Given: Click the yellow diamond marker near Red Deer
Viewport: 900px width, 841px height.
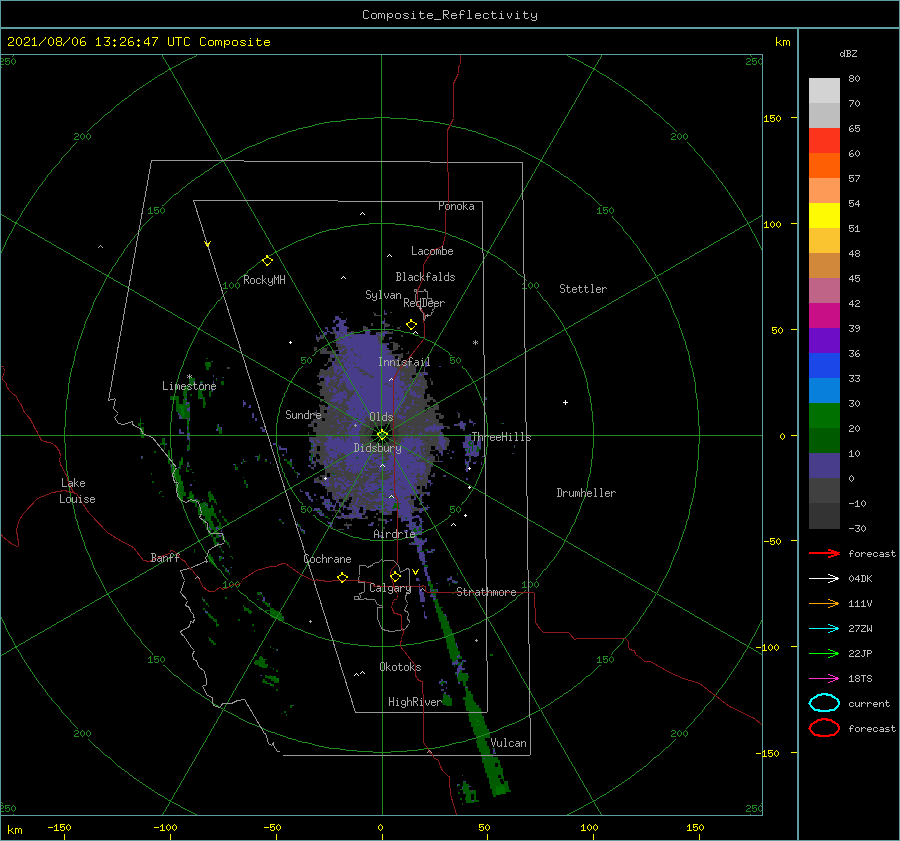Looking at the screenshot, I should (411, 325).
